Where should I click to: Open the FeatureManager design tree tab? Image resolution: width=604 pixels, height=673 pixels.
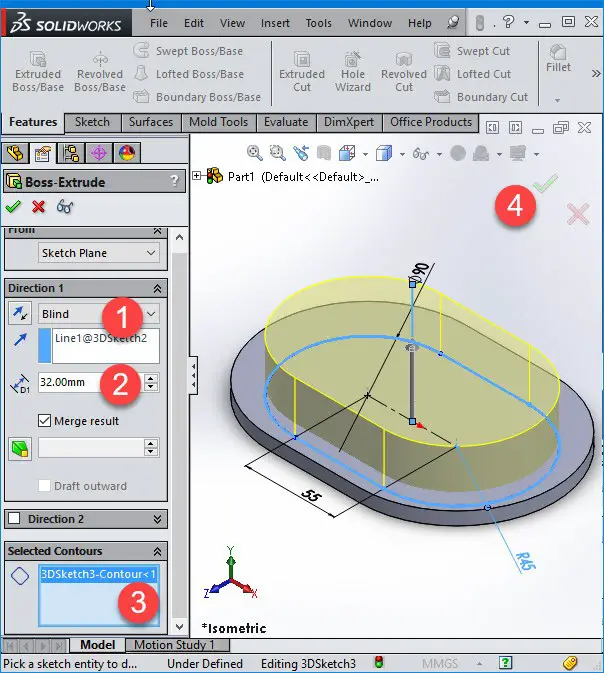point(15,153)
